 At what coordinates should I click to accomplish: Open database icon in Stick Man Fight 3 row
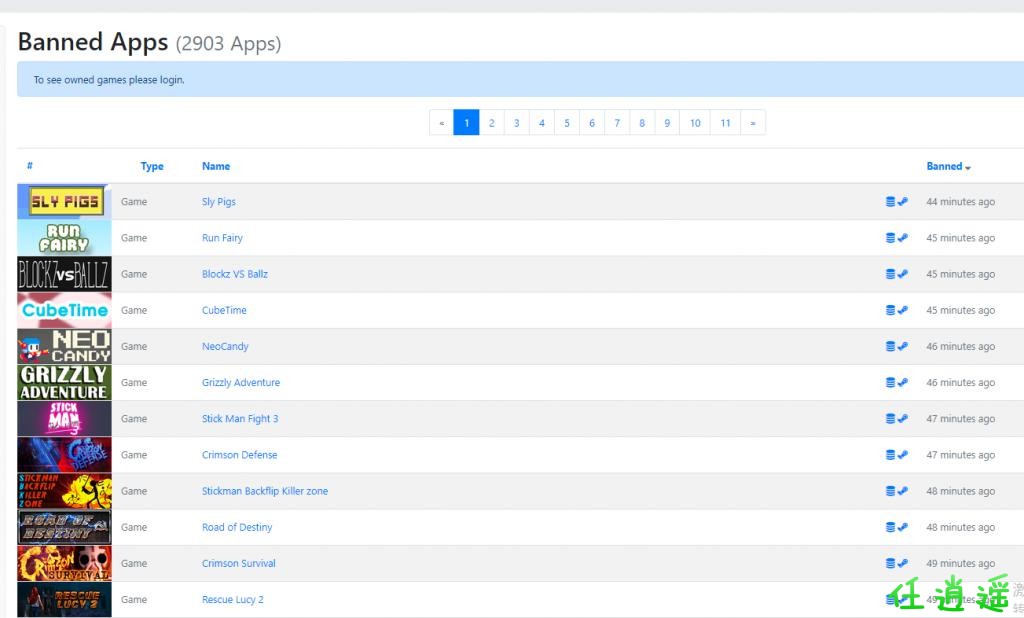coord(890,418)
